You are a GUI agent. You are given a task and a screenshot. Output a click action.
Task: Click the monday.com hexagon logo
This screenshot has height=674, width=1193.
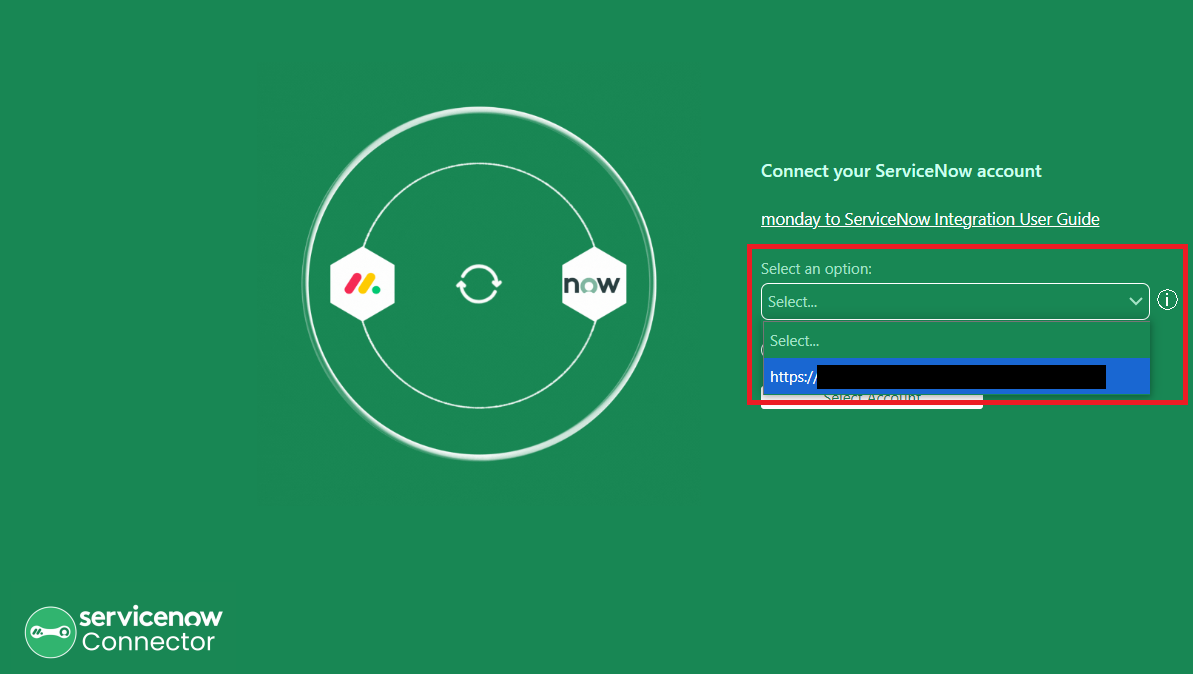[x=362, y=285]
